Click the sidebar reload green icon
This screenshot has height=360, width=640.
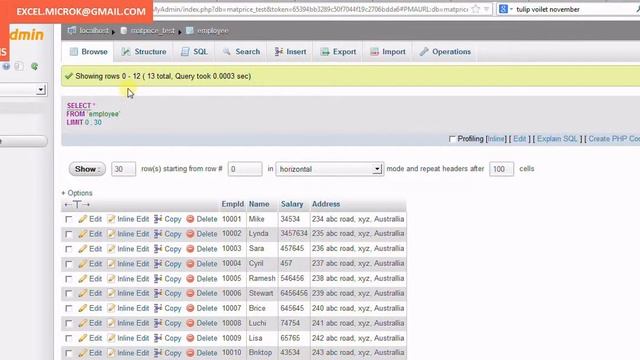34,66
